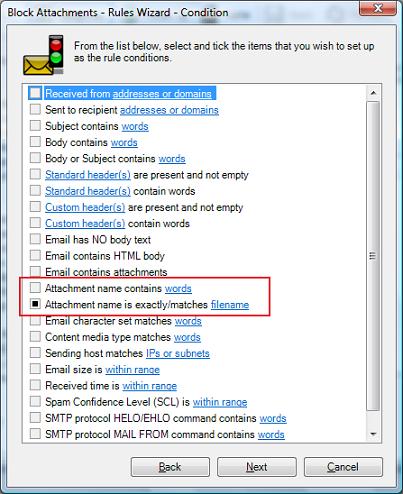The height and width of the screenshot is (494, 403).
Task: Click 'words' link in Body contains row
Action: coord(124,142)
